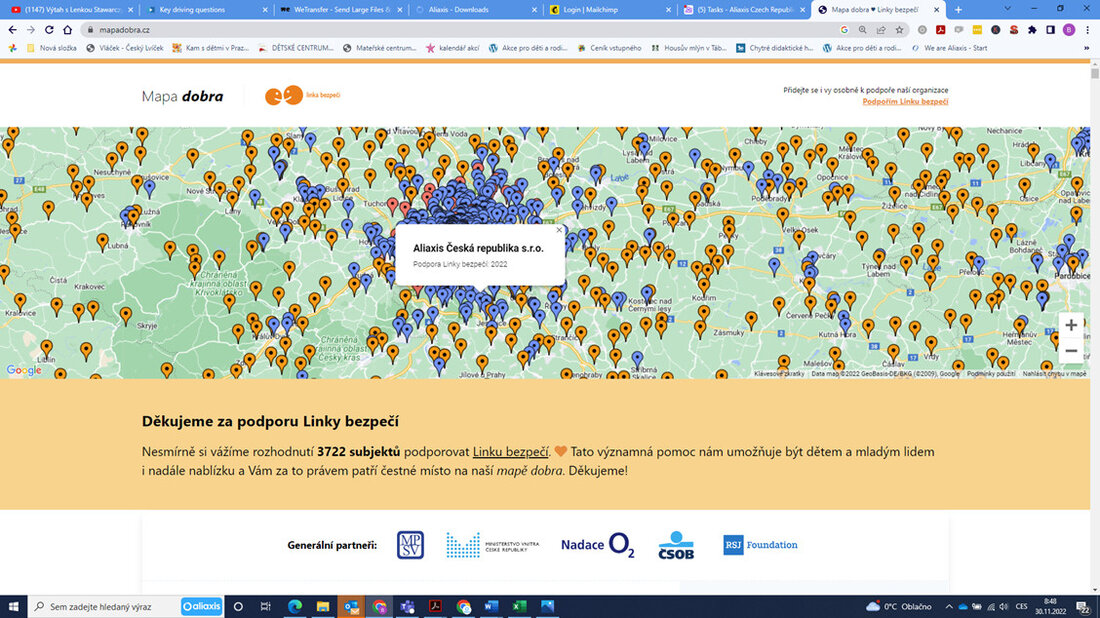Switch to the Tasks - Aliaxis Czech Republic tab
This screenshot has width=1100, height=618.
pyautogui.click(x=744, y=10)
